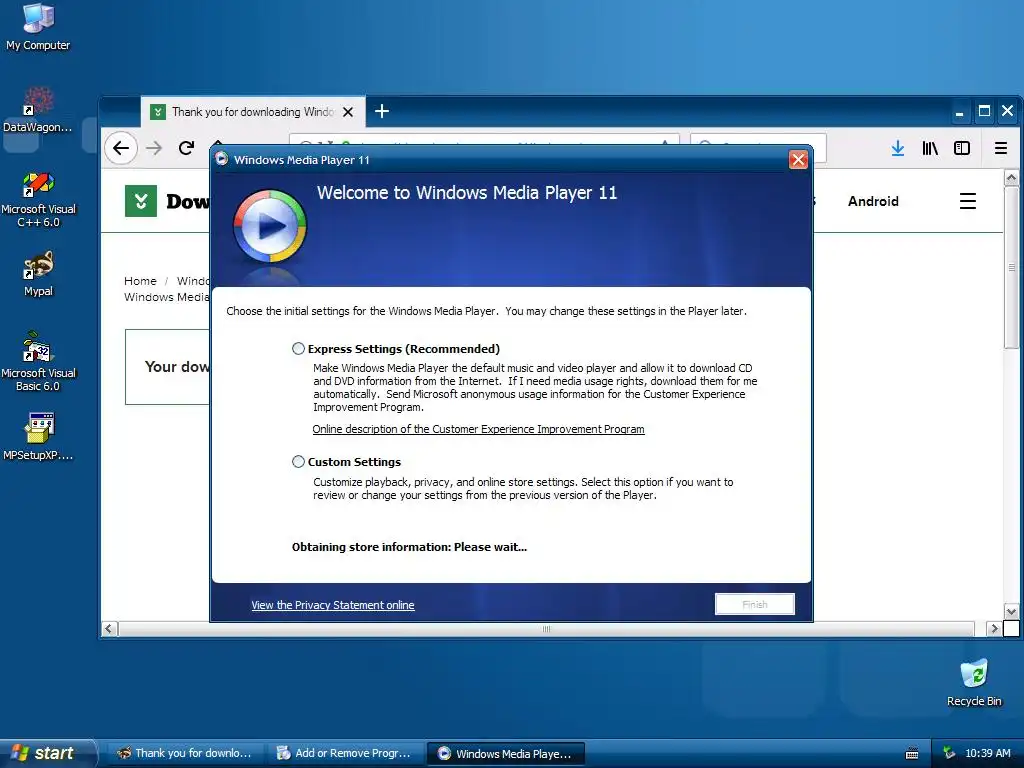Click the green Download site logo icon
The image size is (1024, 768).
141,201
